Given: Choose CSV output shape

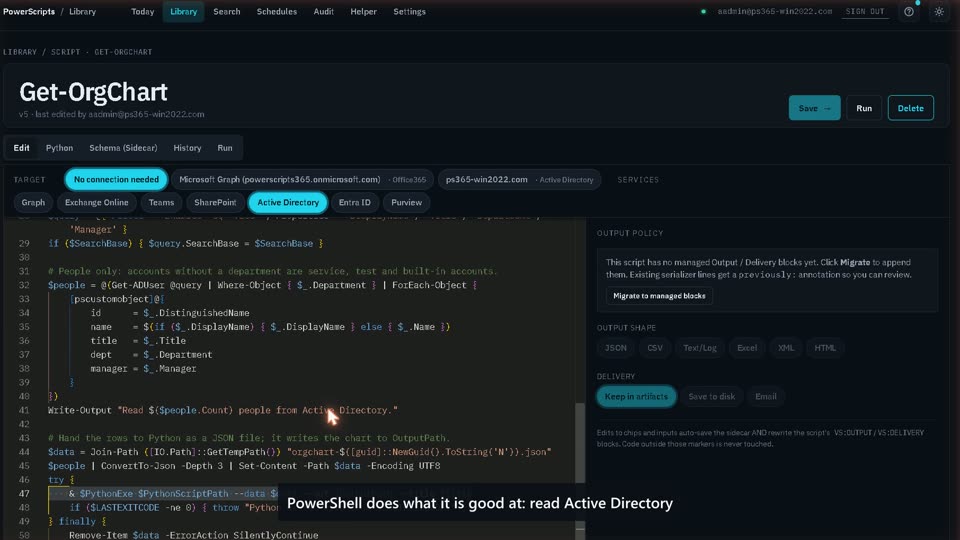Looking at the screenshot, I should (654, 348).
